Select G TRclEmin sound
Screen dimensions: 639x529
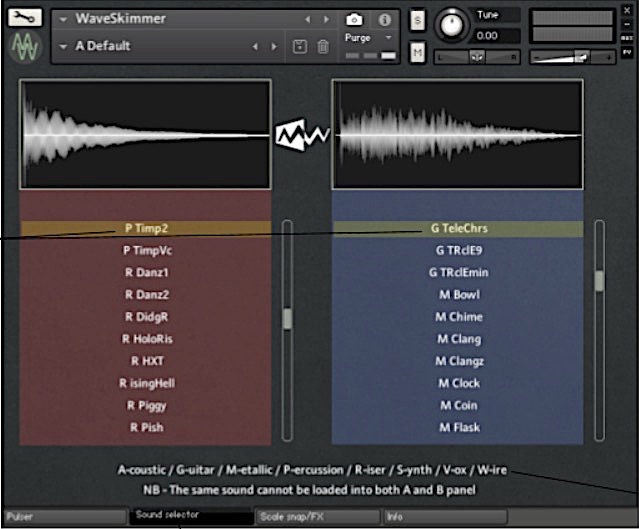[458, 273]
